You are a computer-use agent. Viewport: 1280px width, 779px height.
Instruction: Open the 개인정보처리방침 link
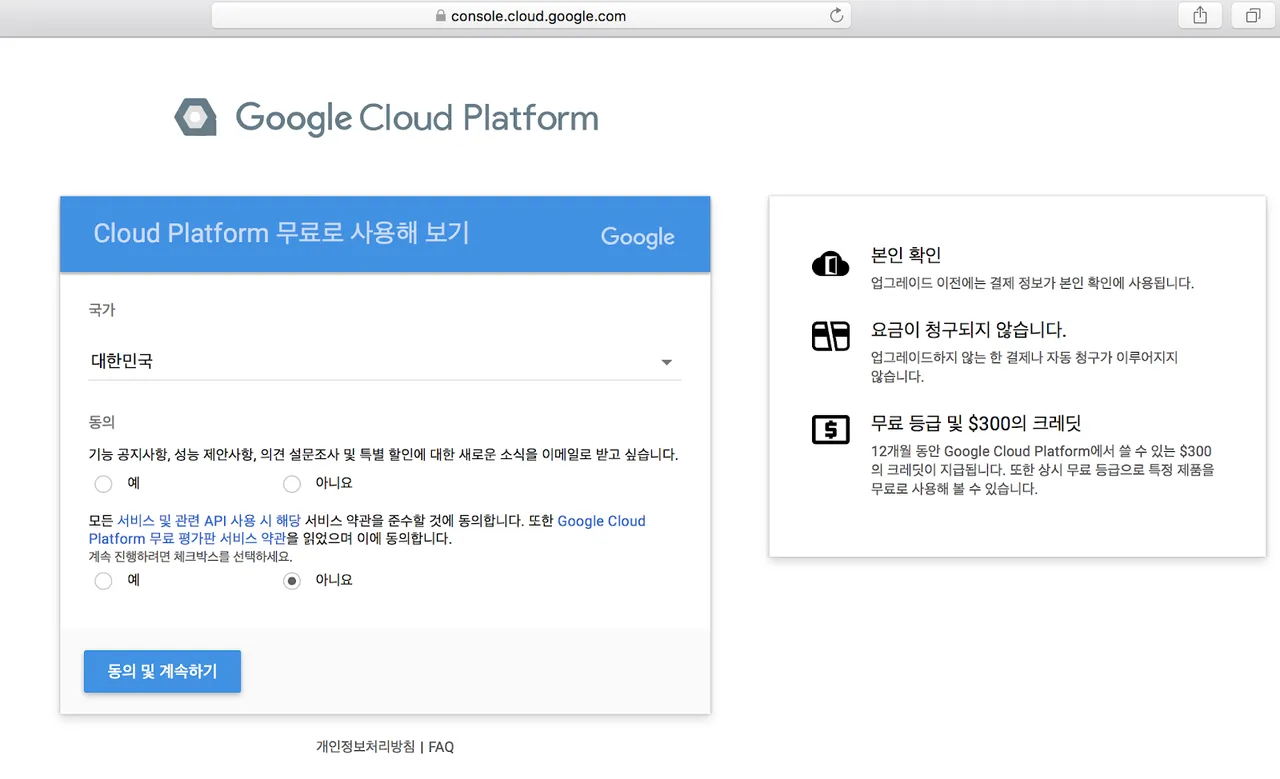click(x=365, y=747)
